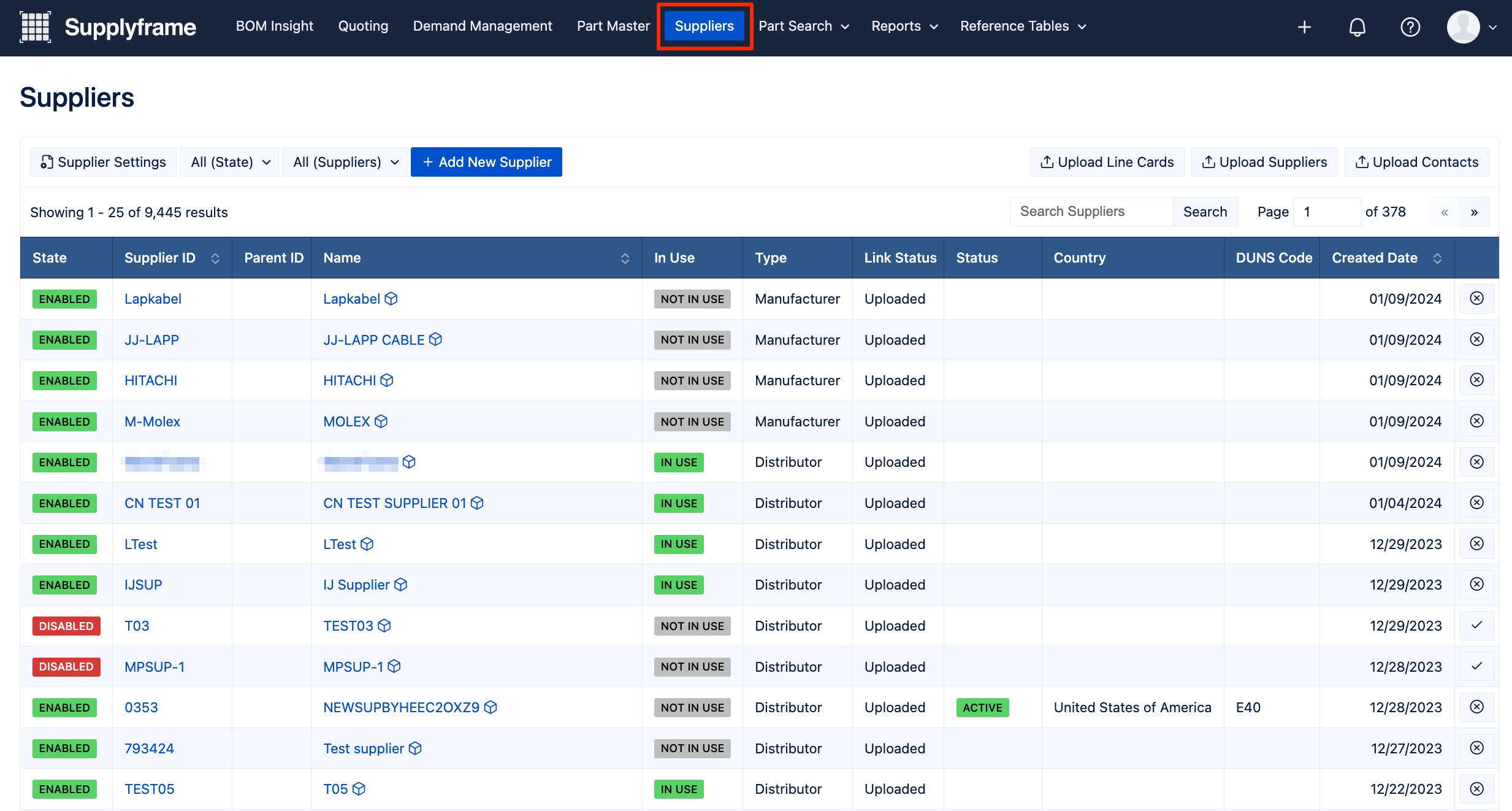The height and width of the screenshot is (811, 1512).
Task: Click United States of America cell
Action: tap(1132, 707)
